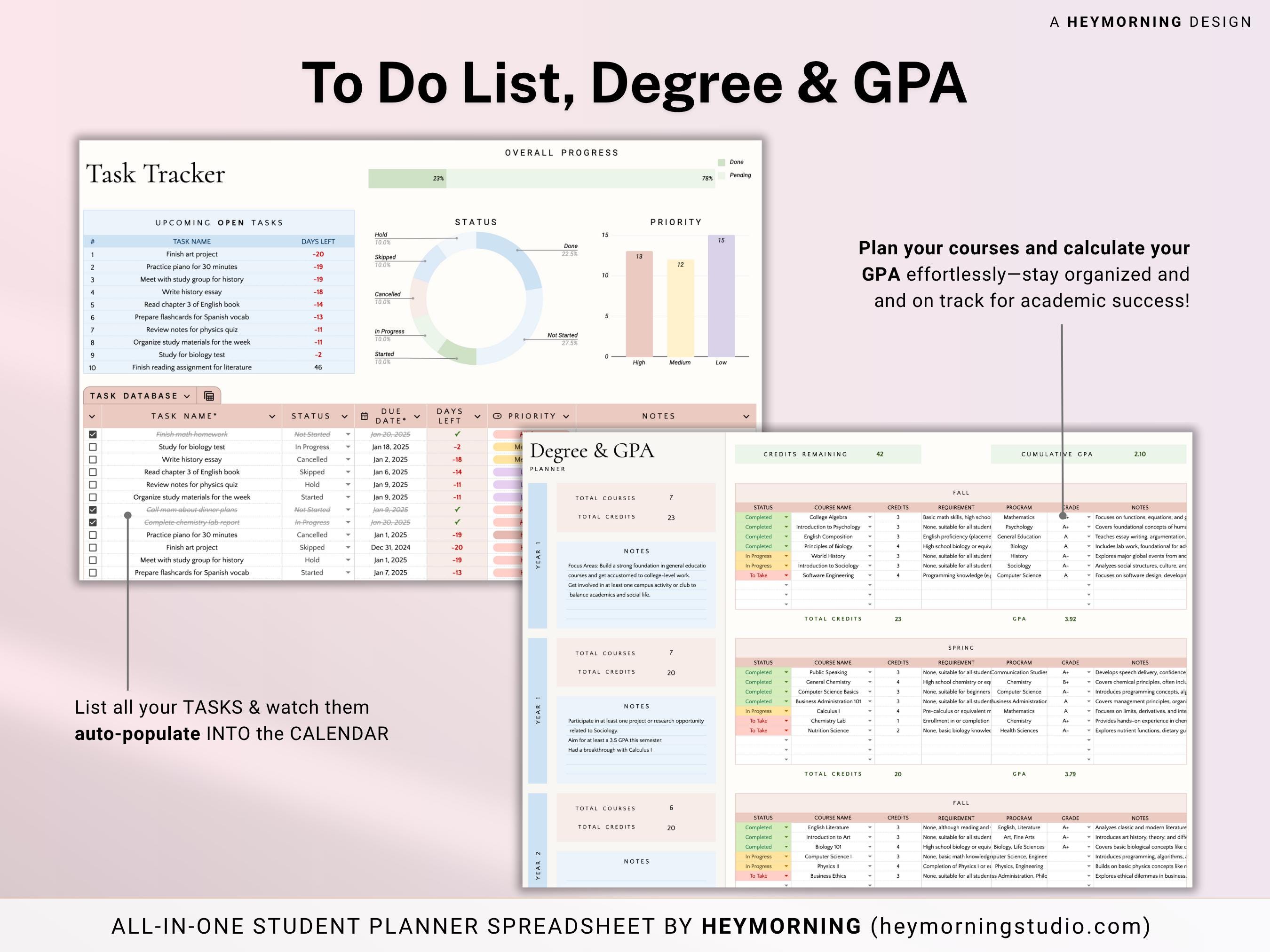Viewport: 1270px width, 952px height.
Task: Click the Cancelled status of Write history essay
Action: pos(312,460)
